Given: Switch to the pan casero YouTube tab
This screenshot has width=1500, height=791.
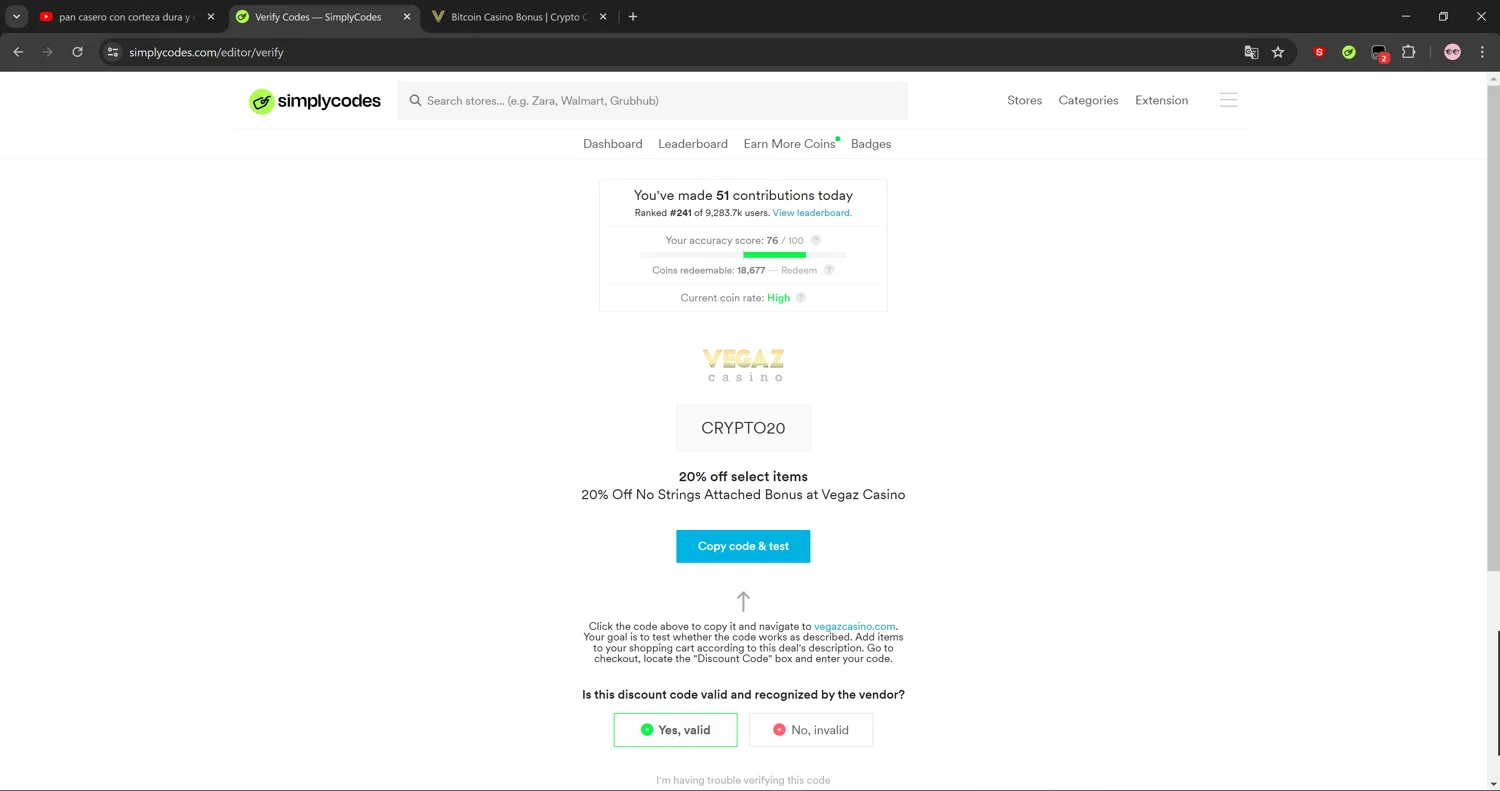Looking at the screenshot, I should click(x=125, y=17).
